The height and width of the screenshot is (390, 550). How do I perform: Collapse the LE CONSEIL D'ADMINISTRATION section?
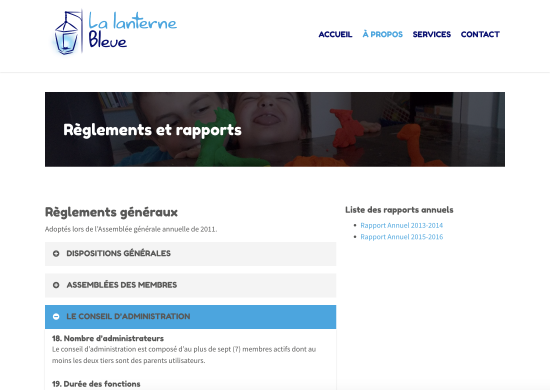190,317
